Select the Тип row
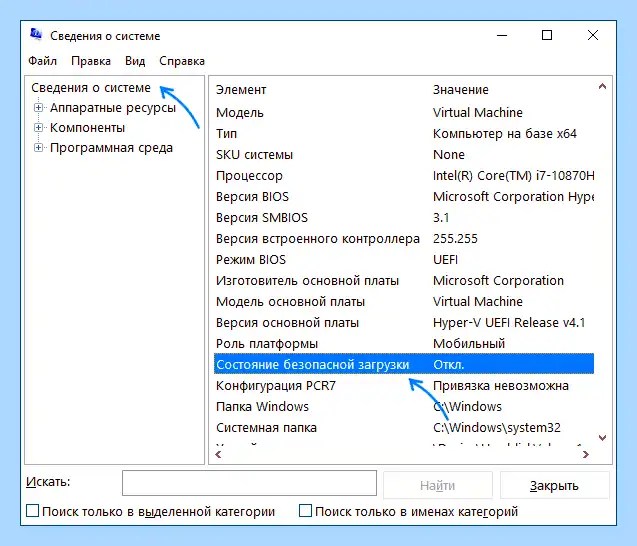This screenshot has height=546, width=637. 404,134
